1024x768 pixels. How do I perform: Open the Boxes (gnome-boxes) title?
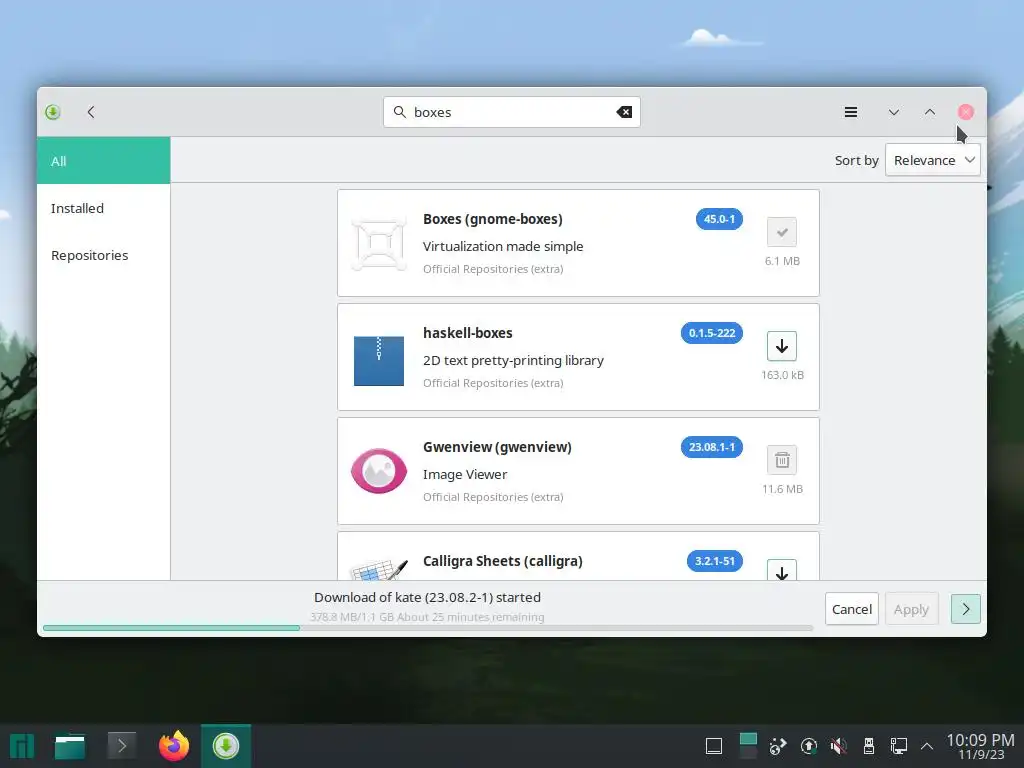tap(492, 219)
